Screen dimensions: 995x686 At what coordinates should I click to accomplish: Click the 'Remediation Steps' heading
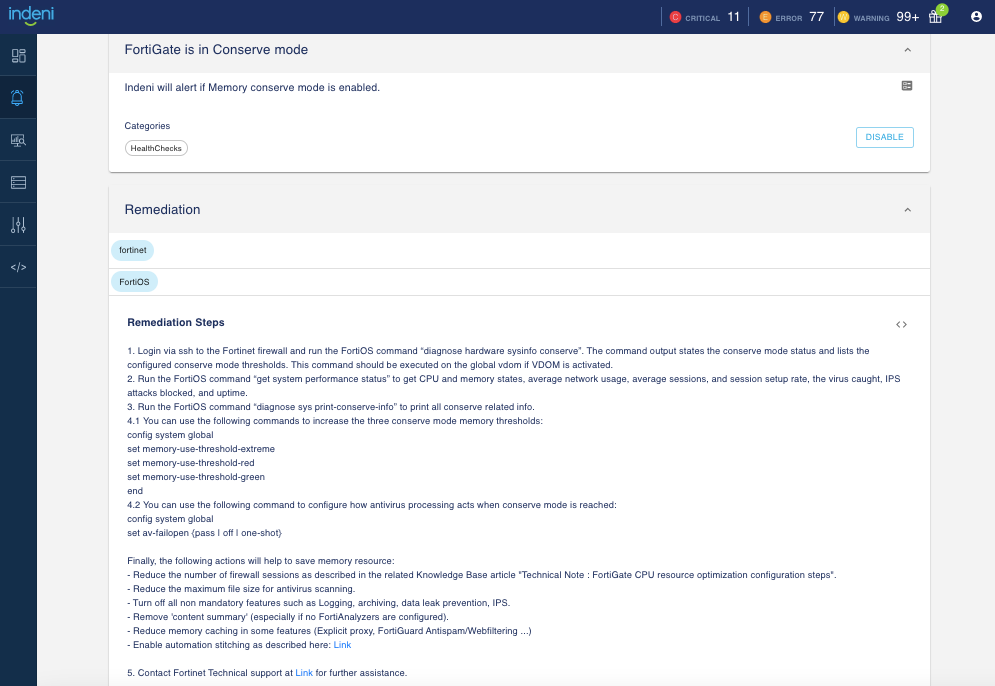click(x=176, y=322)
